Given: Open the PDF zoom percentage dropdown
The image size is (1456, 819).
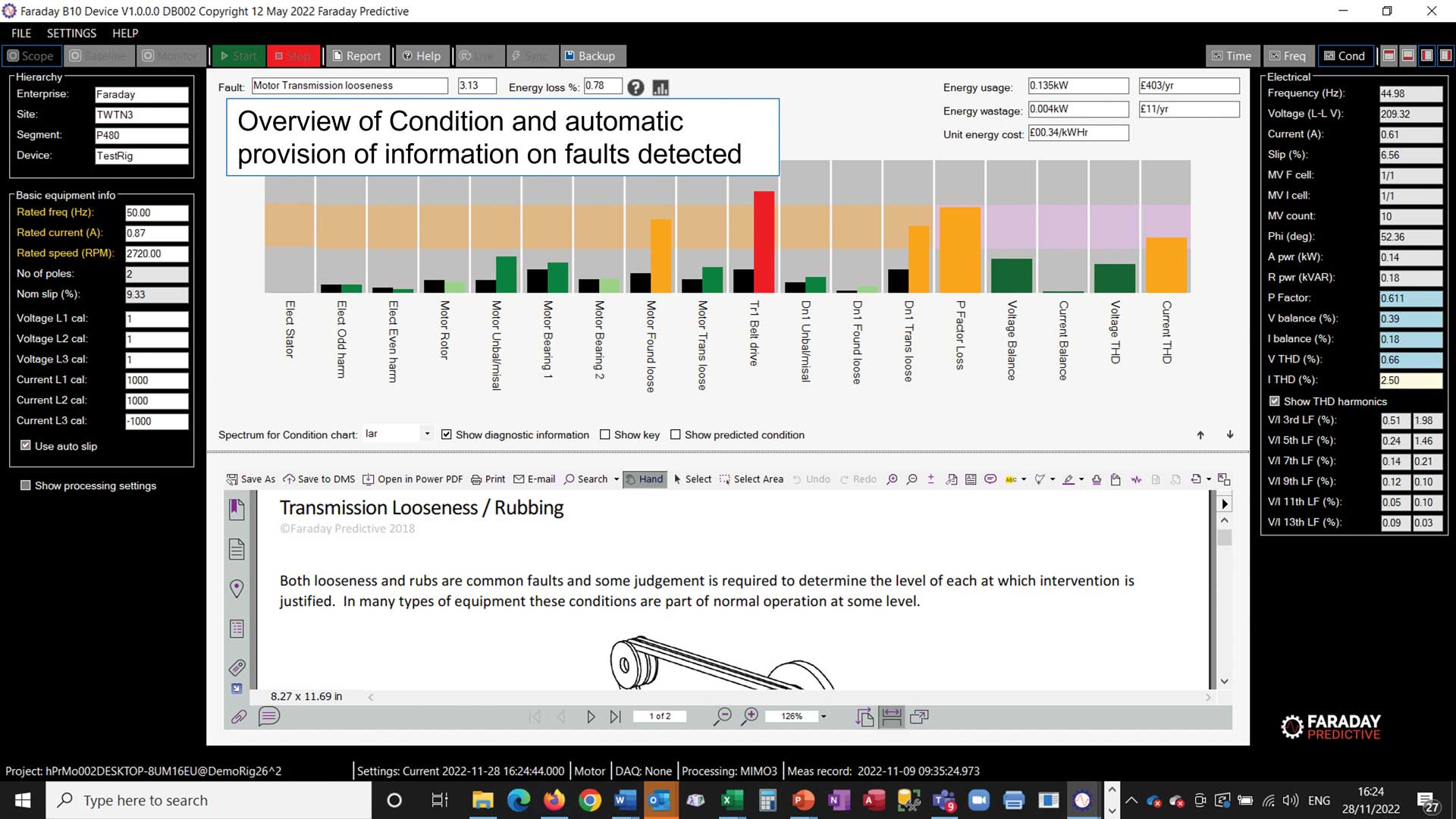Looking at the screenshot, I should pos(824,716).
